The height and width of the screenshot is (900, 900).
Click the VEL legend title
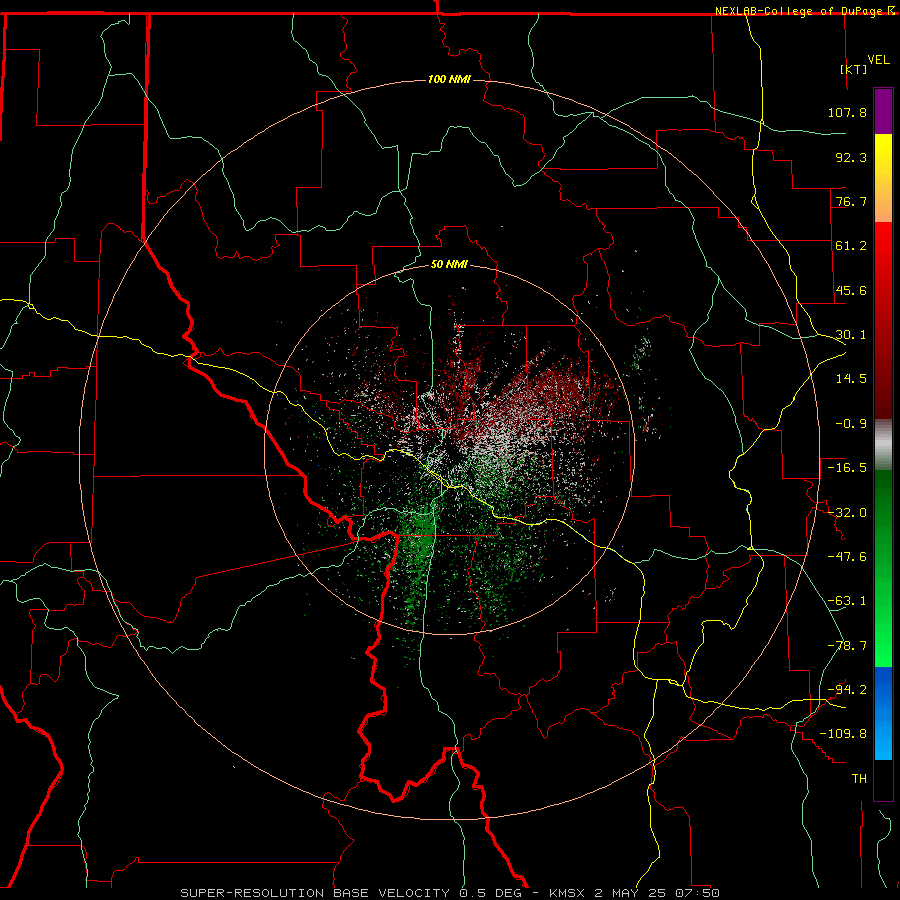(x=878, y=60)
